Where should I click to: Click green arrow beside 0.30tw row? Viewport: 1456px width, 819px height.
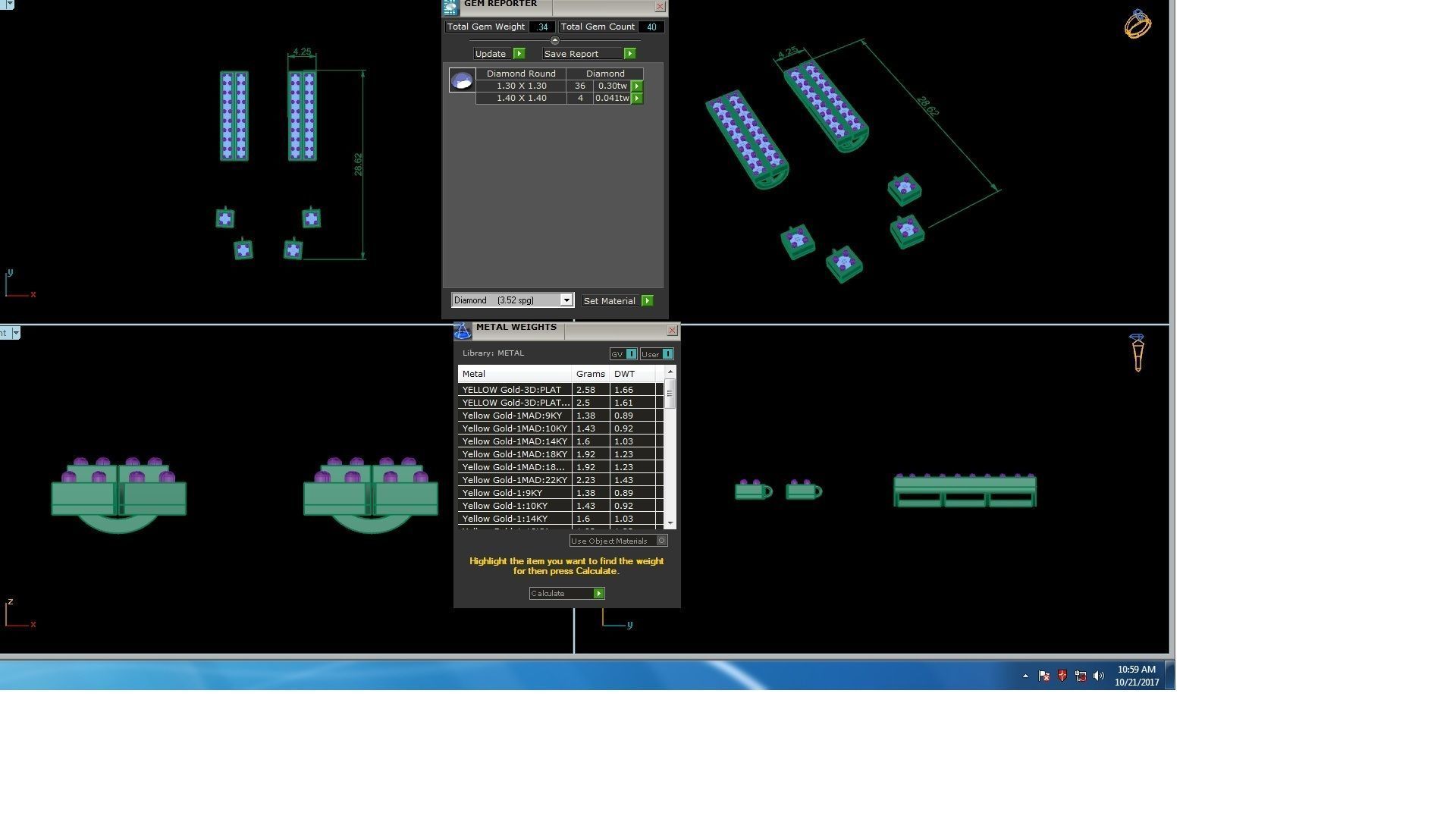click(637, 86)
